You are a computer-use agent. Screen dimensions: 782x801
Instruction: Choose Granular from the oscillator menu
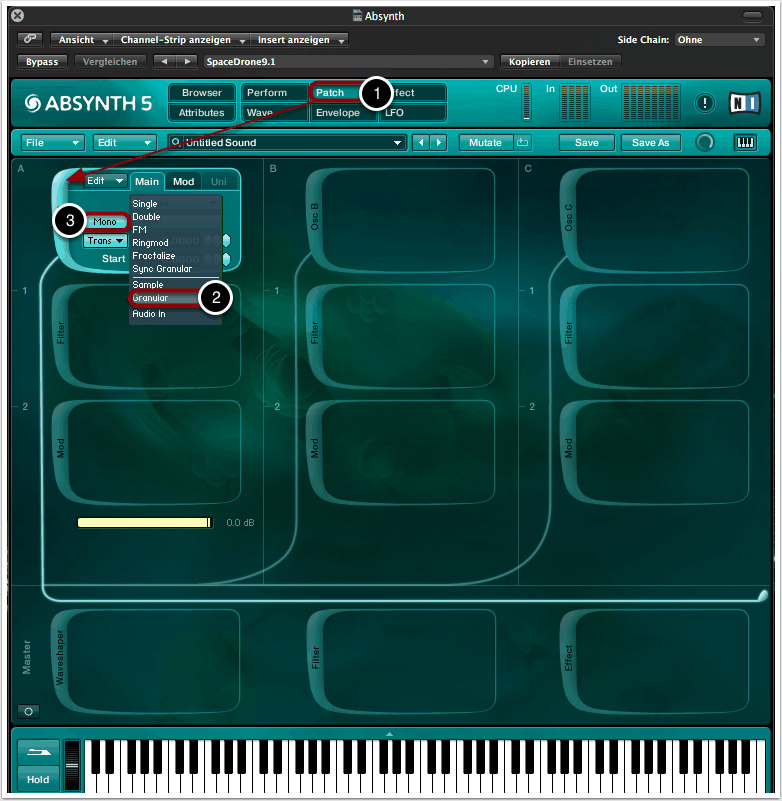pos(152,298)
